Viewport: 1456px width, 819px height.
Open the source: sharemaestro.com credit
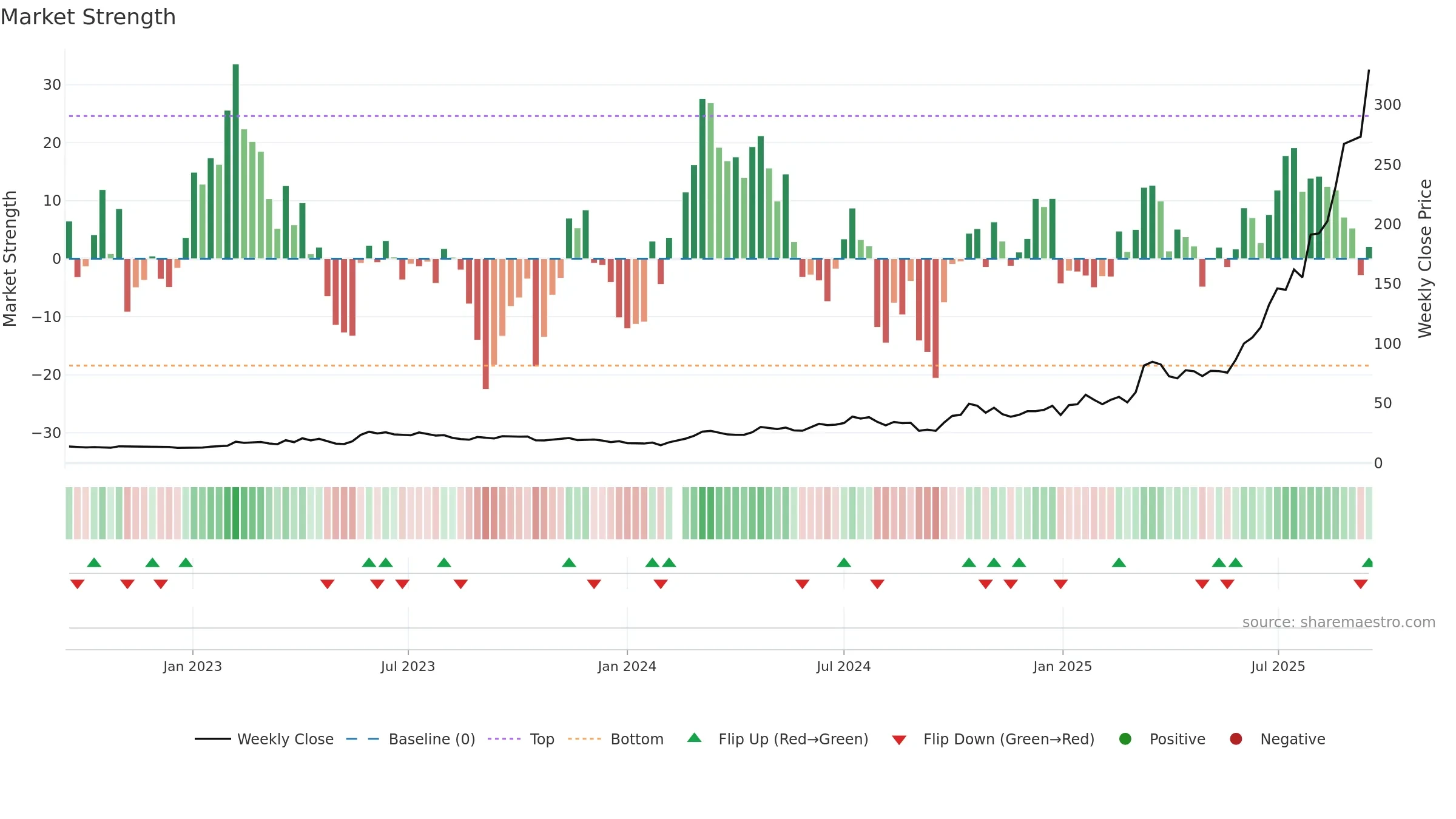pyautogui.click(x=1339, y=622)
